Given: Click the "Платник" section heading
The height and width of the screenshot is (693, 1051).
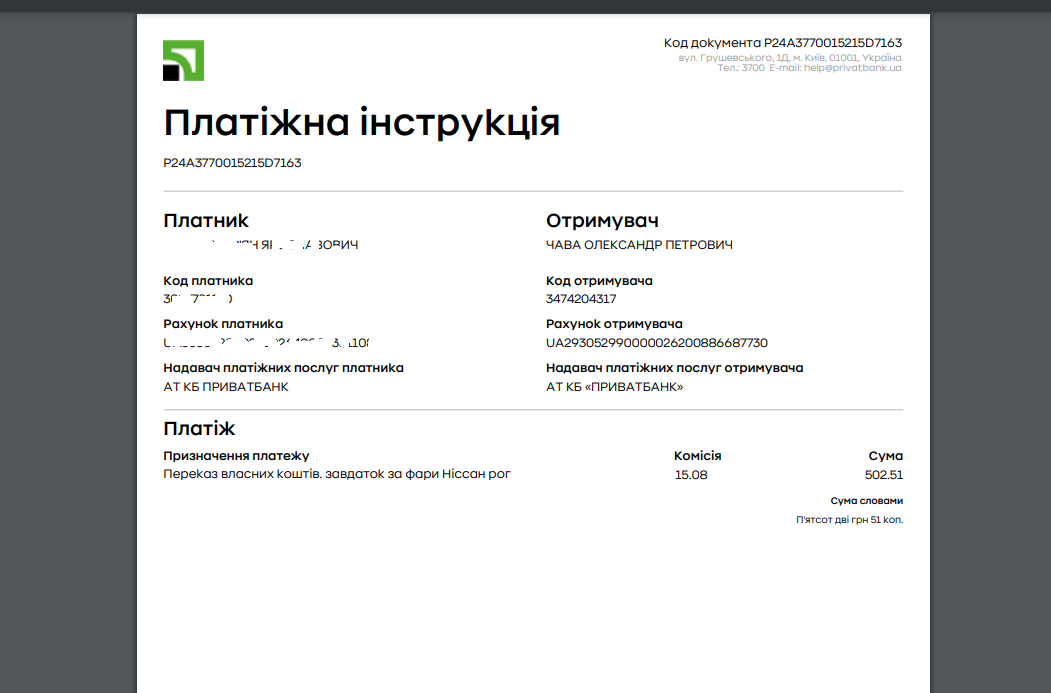Looking at the screenshot, I should (x=206, y=221).
